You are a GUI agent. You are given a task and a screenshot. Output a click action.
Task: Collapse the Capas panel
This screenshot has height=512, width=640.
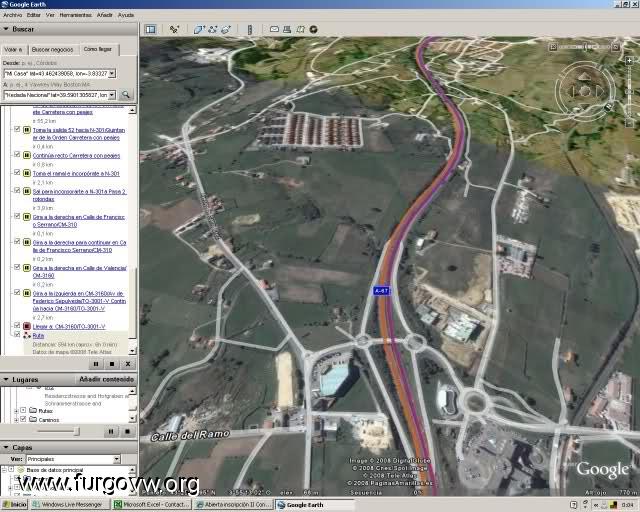tap(6, 447)
